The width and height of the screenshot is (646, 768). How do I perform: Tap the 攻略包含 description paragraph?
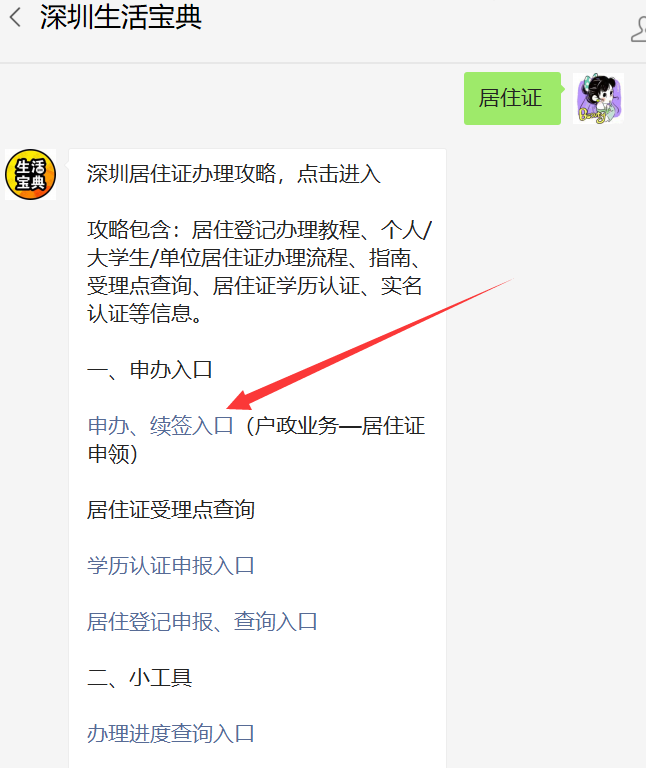pyautogui.click(x=259, y=272)
